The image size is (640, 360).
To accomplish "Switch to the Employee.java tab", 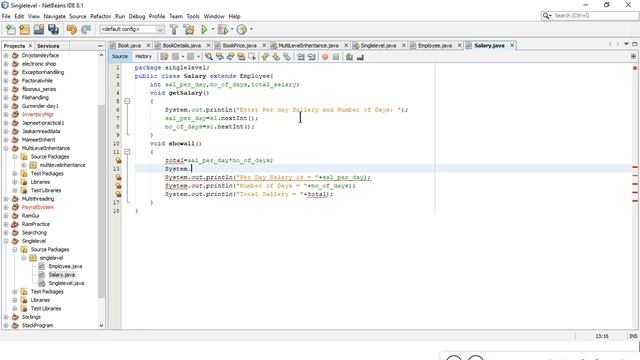I will point(435,46).
